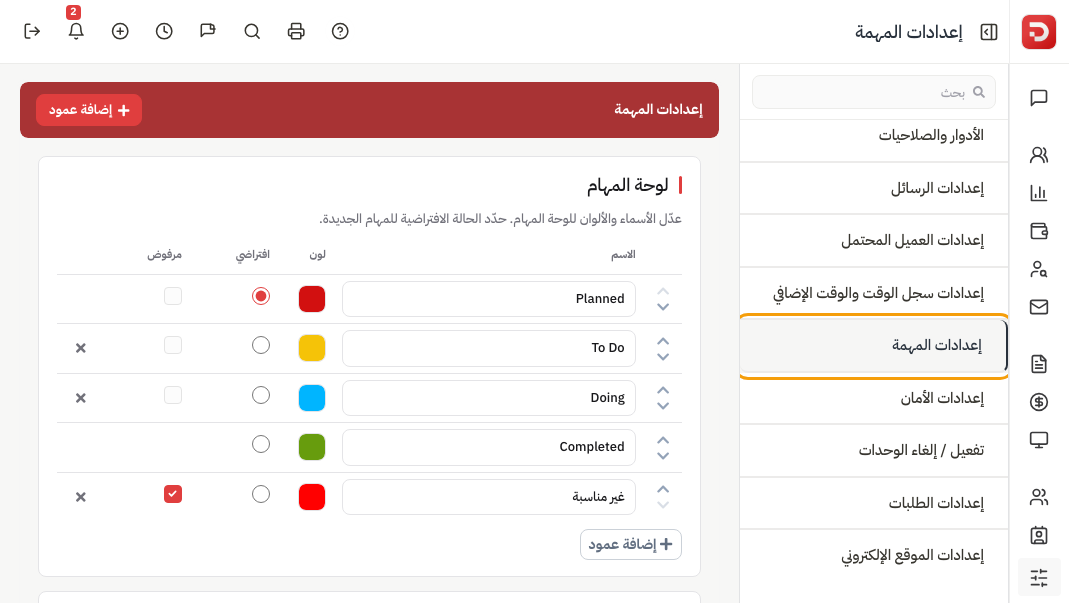The height and width of the screenshot is (603, 1069).
Task: Open إعدادات سجل الوقت والوقت الإضافي
Action: tap(873, 293)
